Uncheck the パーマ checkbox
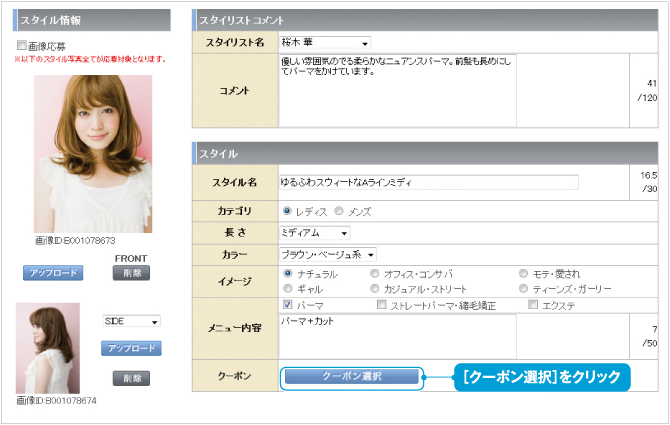The width and height of the screenshot is (670, 425). click(x=288, y=304)
